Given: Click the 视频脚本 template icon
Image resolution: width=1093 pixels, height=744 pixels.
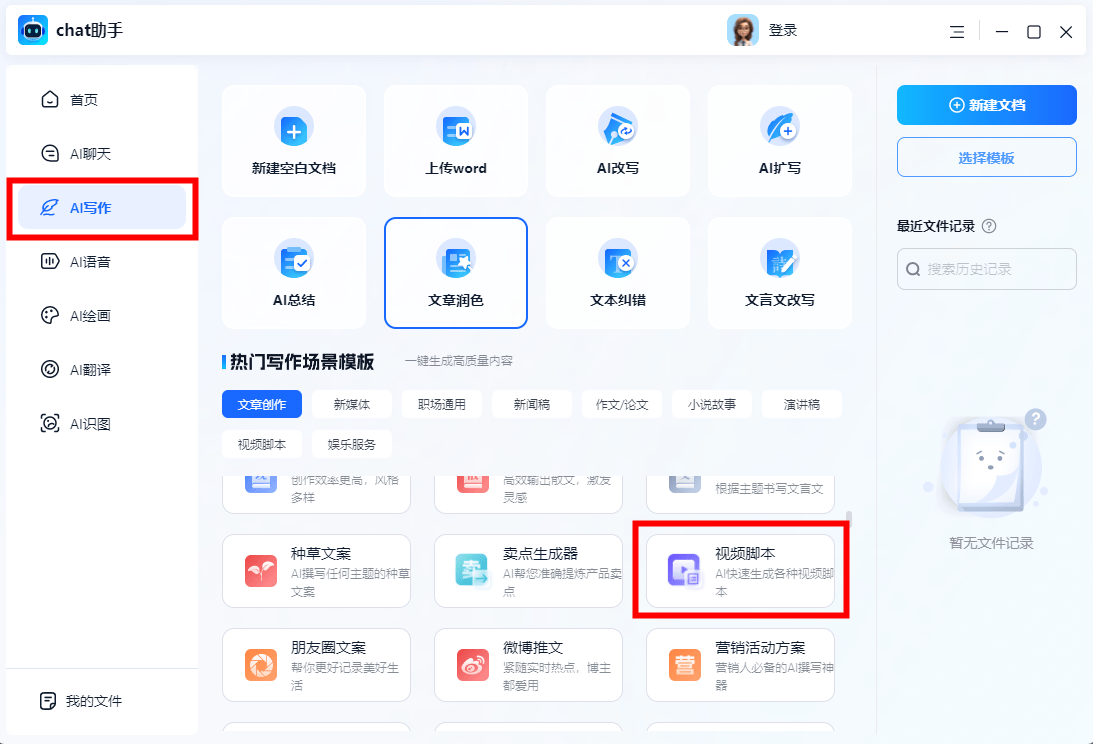Looking at the screenshot, I should [685, 571].
